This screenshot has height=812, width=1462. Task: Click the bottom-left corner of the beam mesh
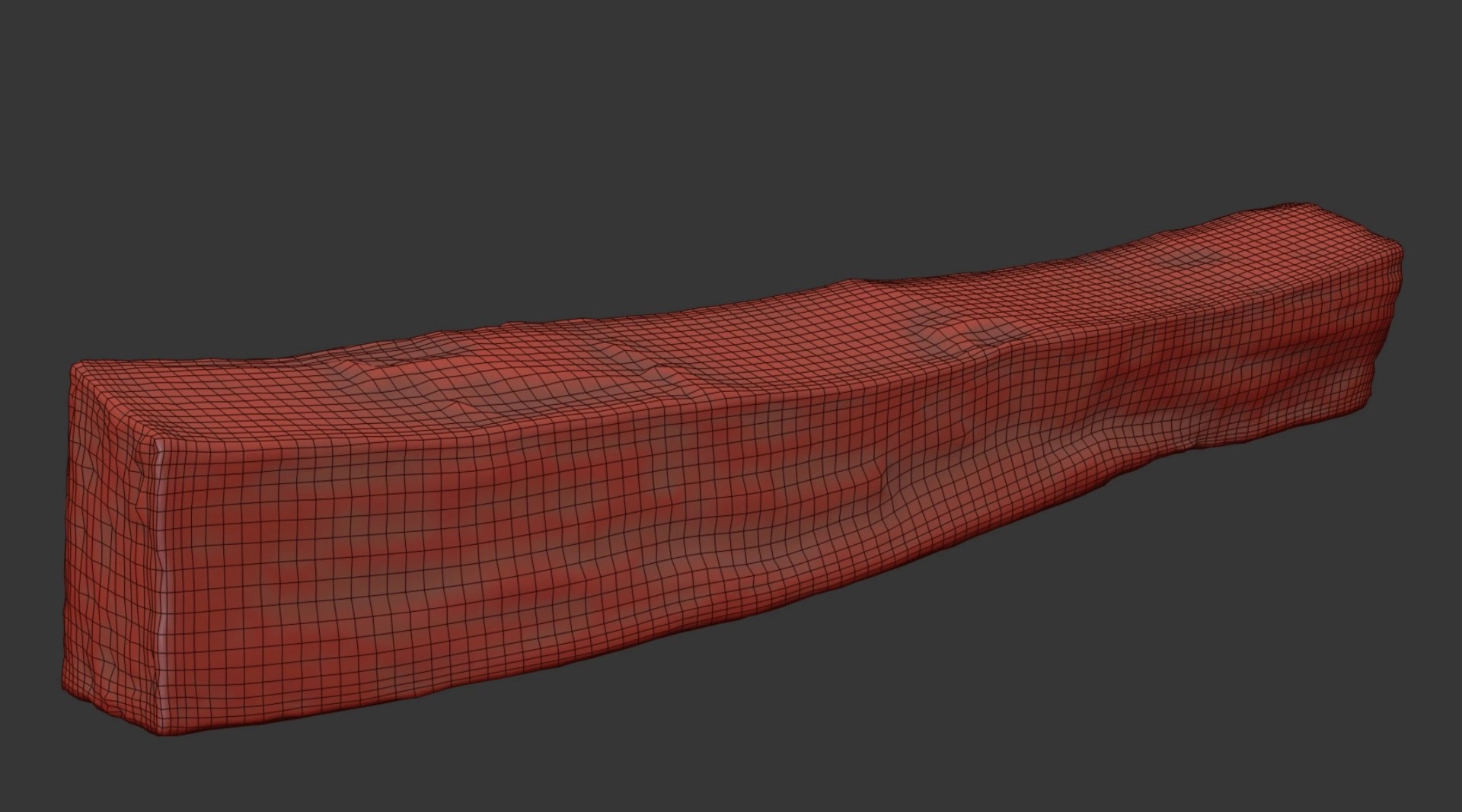click(x=65, y=696)
